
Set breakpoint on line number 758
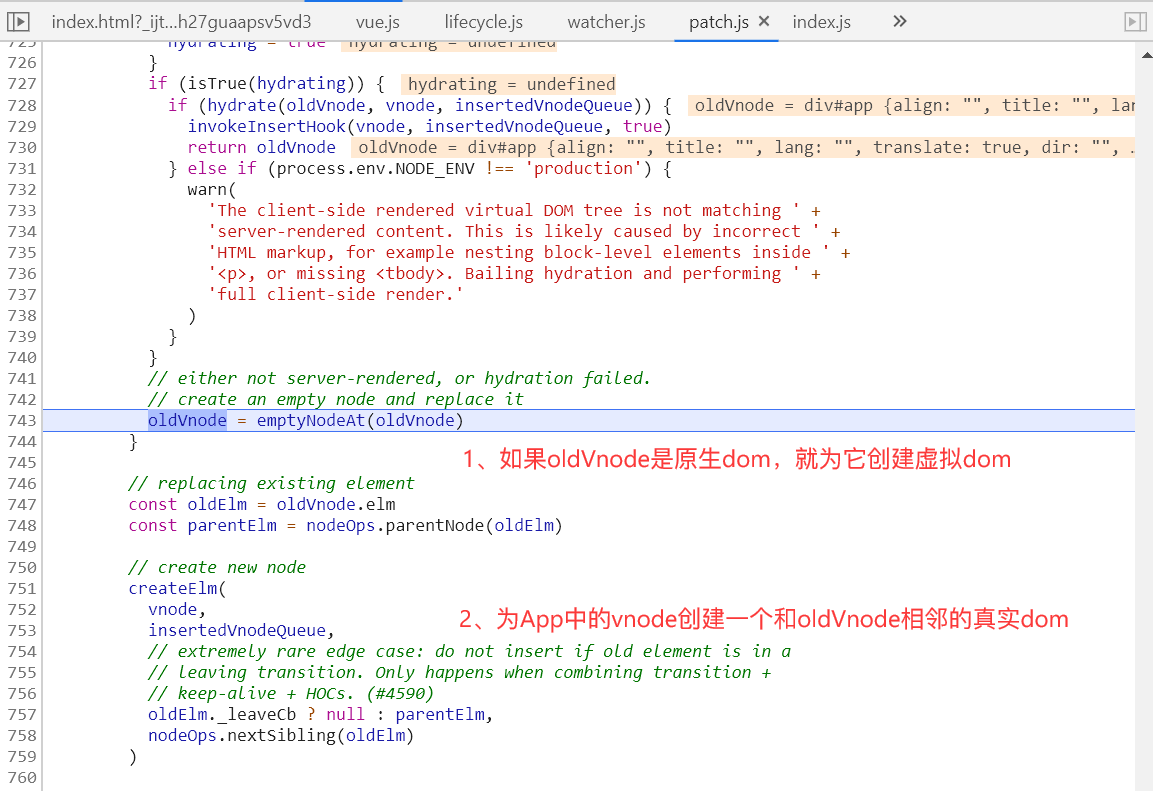(21, 736)
